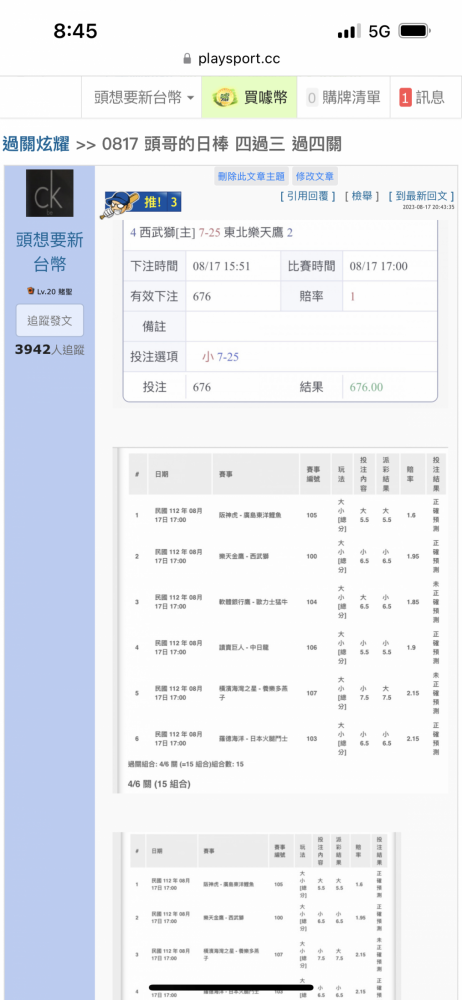Viewport: 462px width, 1000px height.
Task: Tap the red unread message badge
Action: pos(405,98)
